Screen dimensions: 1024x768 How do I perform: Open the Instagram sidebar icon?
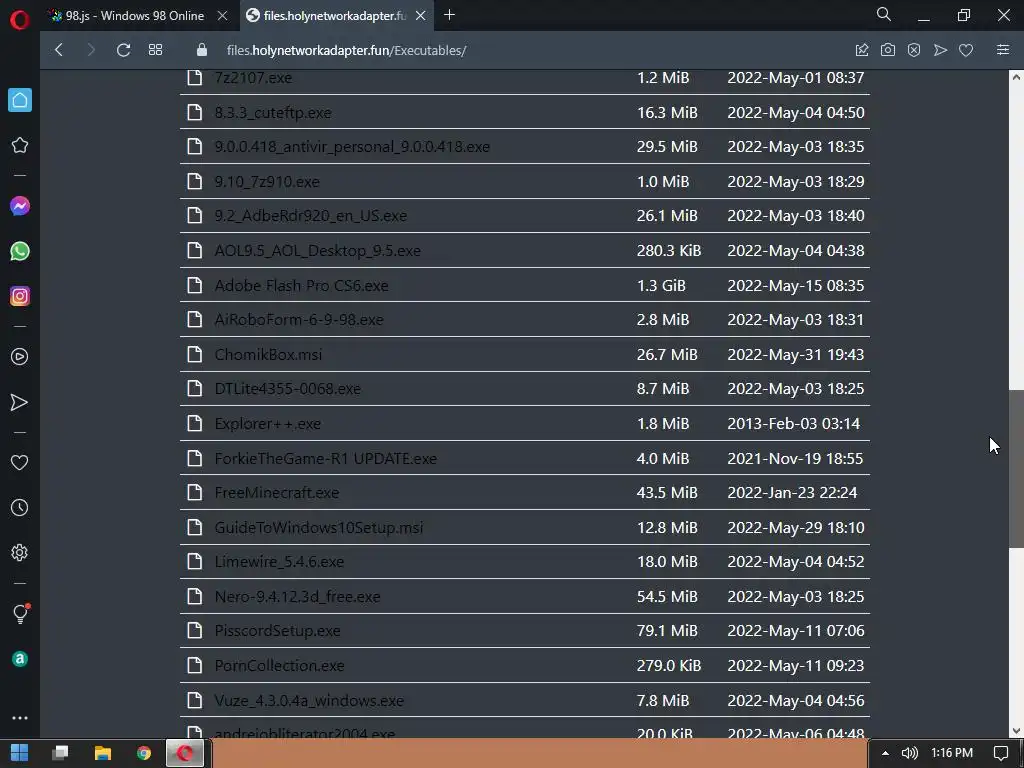point(20,296)
